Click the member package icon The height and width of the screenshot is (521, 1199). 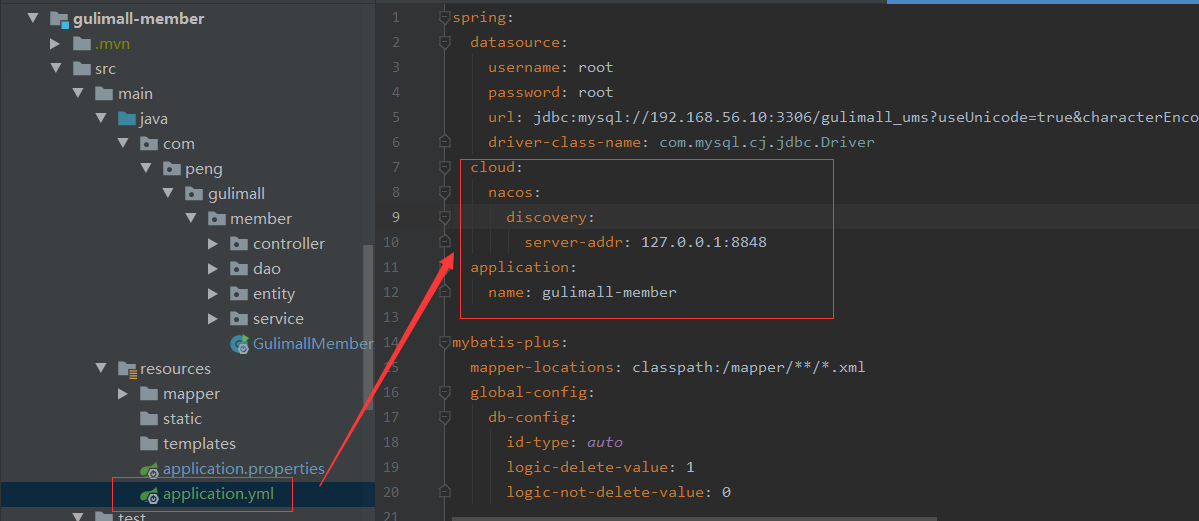coord(217,219)
